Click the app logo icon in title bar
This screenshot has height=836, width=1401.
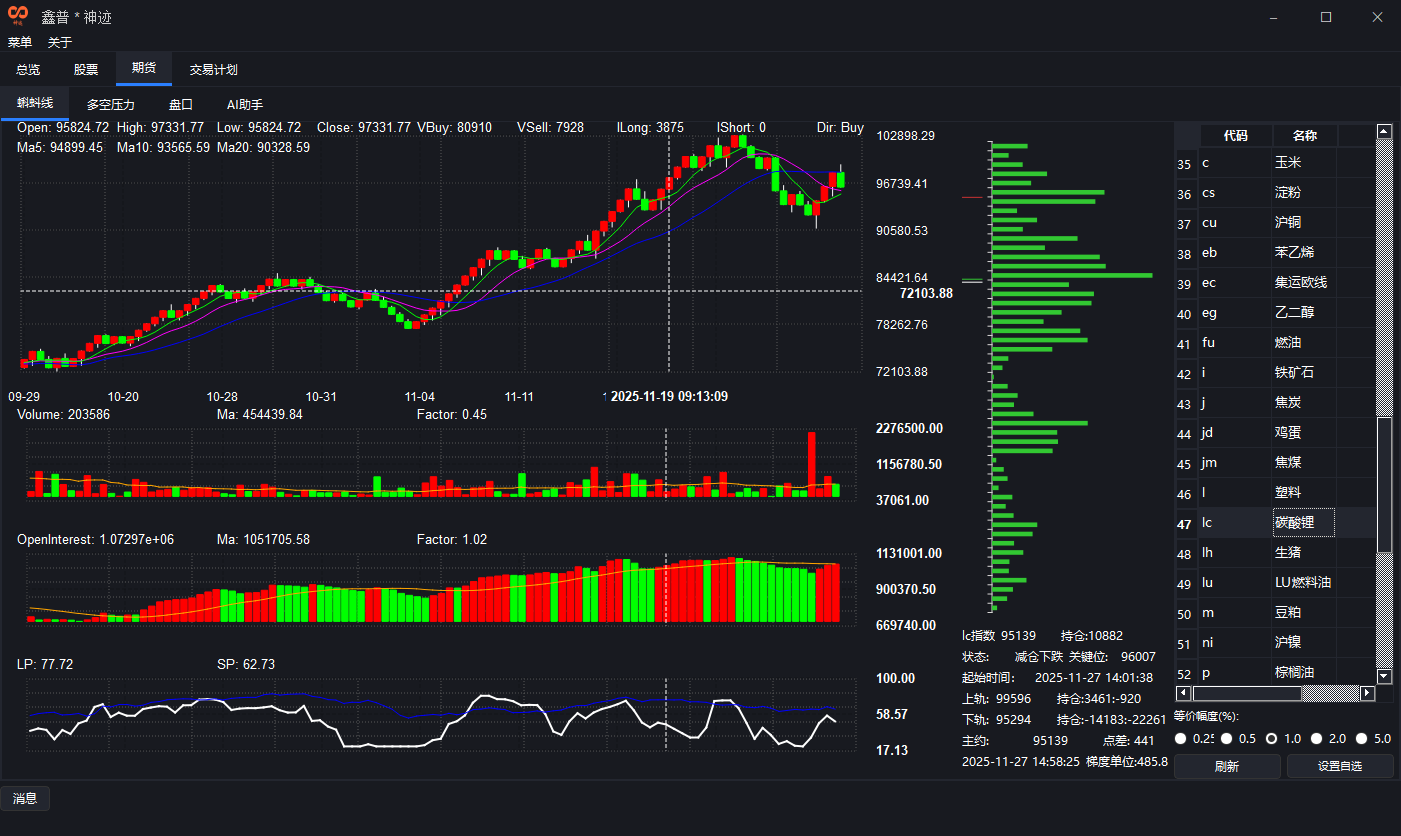click(x=18, y=16)
